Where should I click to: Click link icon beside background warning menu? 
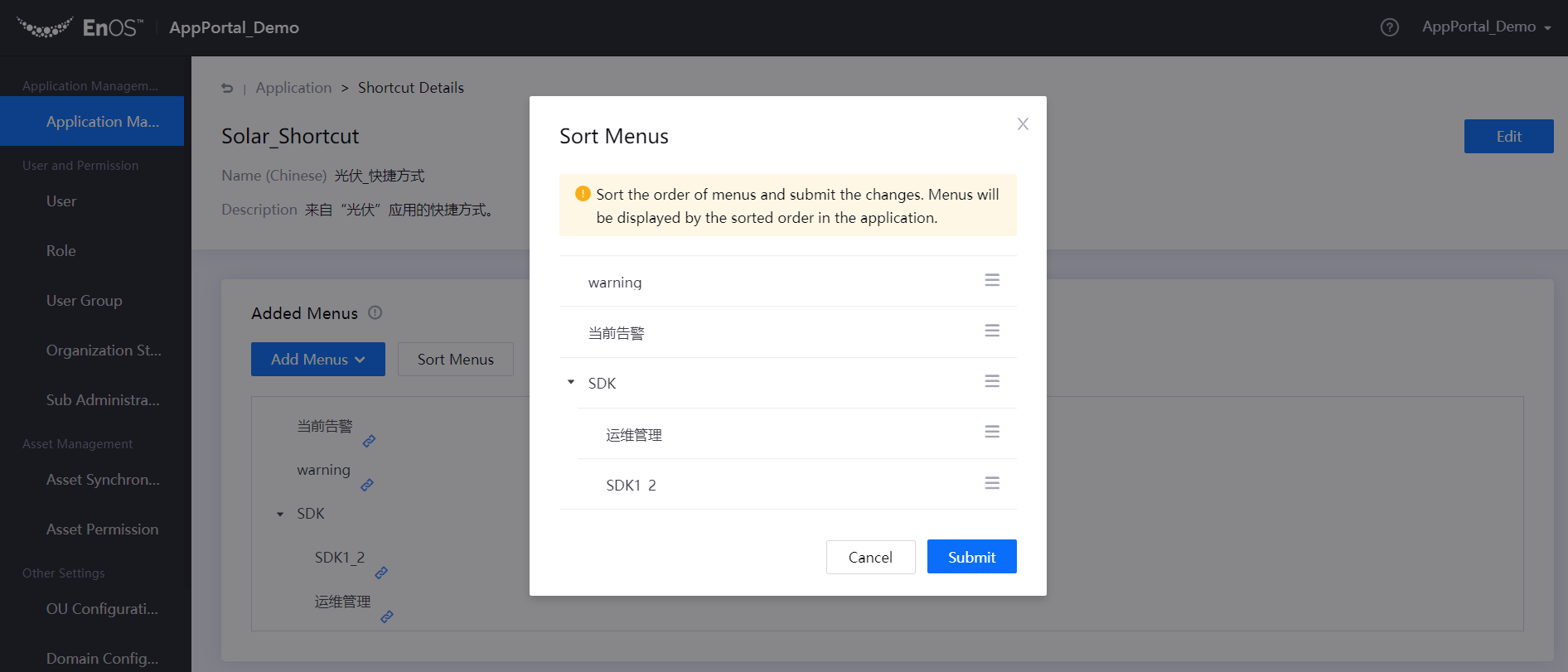367,485
